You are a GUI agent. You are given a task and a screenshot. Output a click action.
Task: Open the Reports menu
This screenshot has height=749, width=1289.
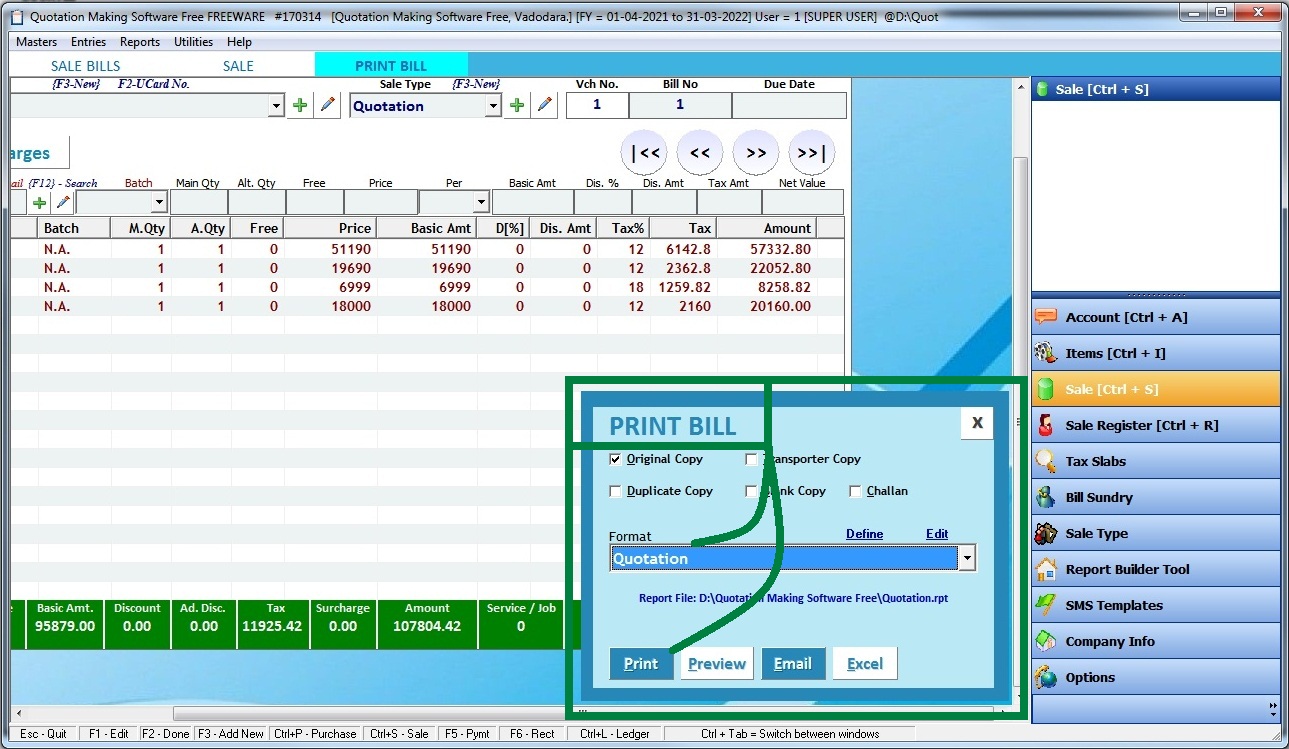[139, 42]
